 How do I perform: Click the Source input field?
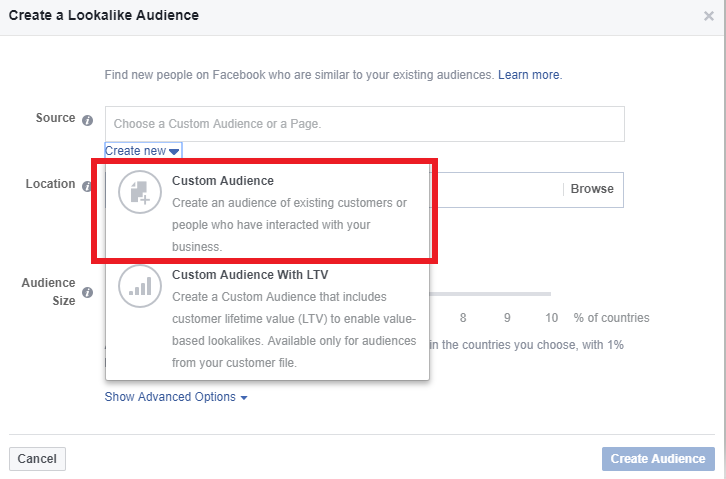pos(365,124)
